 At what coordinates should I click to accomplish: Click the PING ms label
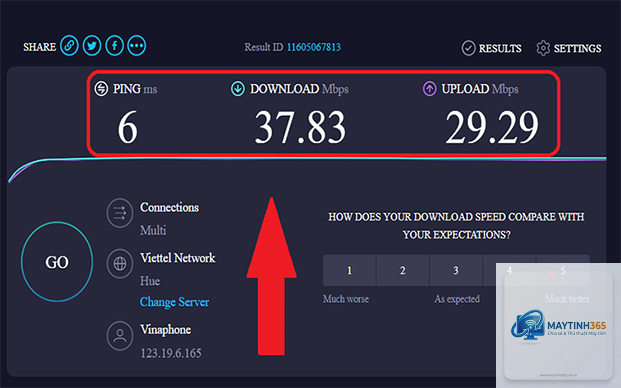pos(135,89)
